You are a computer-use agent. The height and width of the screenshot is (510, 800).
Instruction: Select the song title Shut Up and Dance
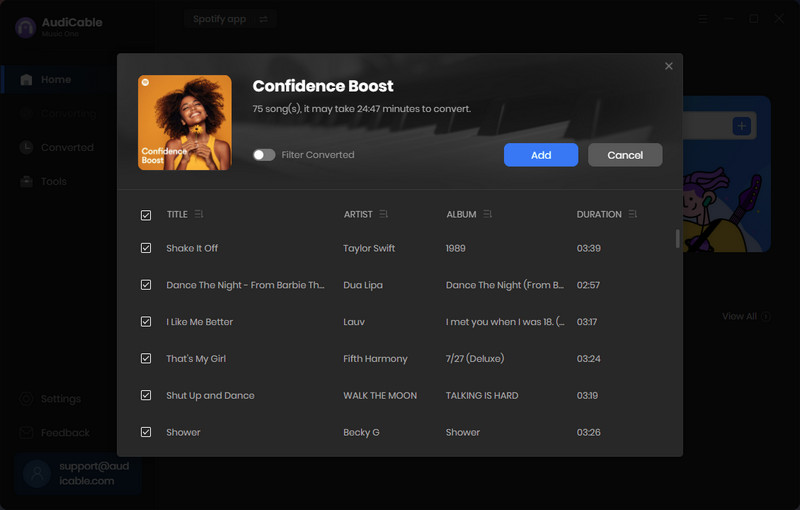(210, 396)
